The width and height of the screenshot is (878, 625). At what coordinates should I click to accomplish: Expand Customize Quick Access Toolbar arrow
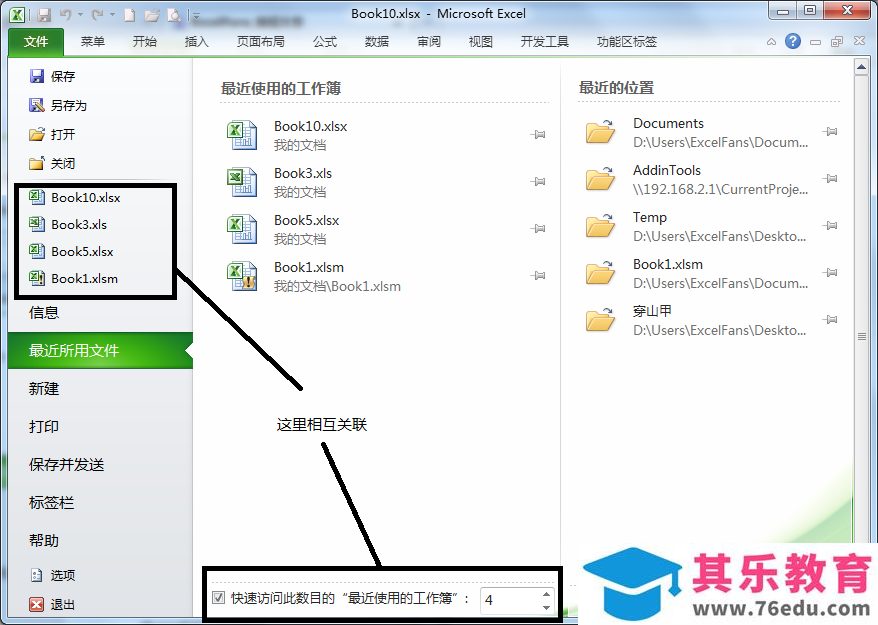(195, 16)
